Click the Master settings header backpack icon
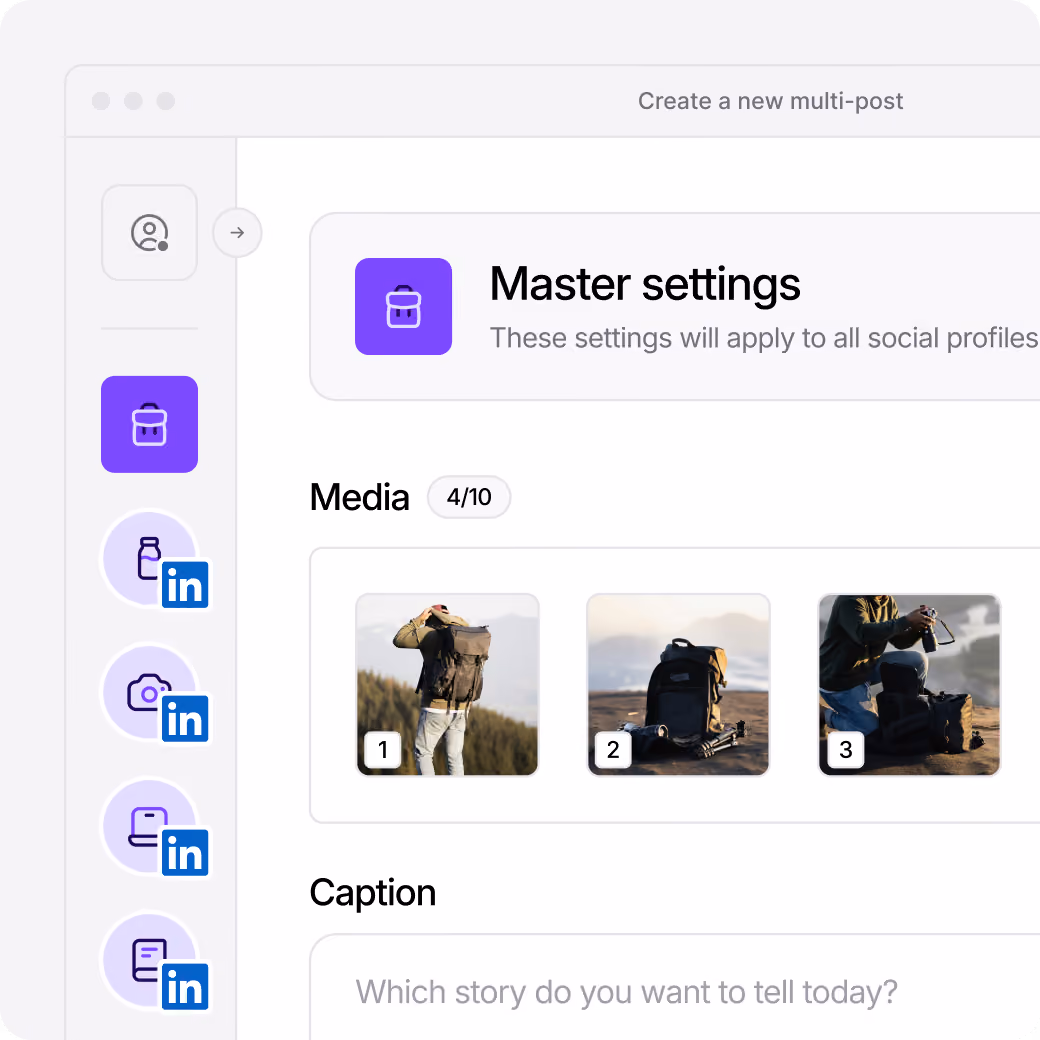 pyautogui.click(x=403, y=306)
